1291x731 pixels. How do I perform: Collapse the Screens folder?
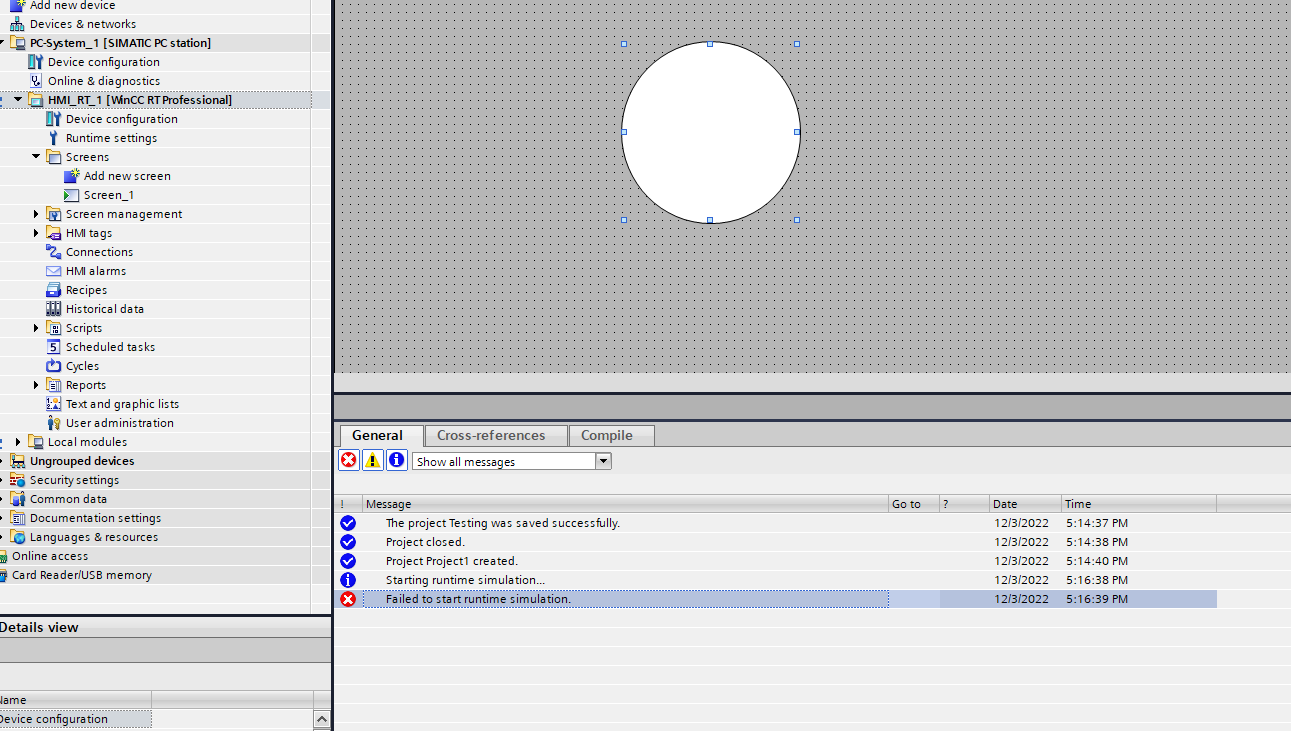pyautogui.click(x=36, y=157)
